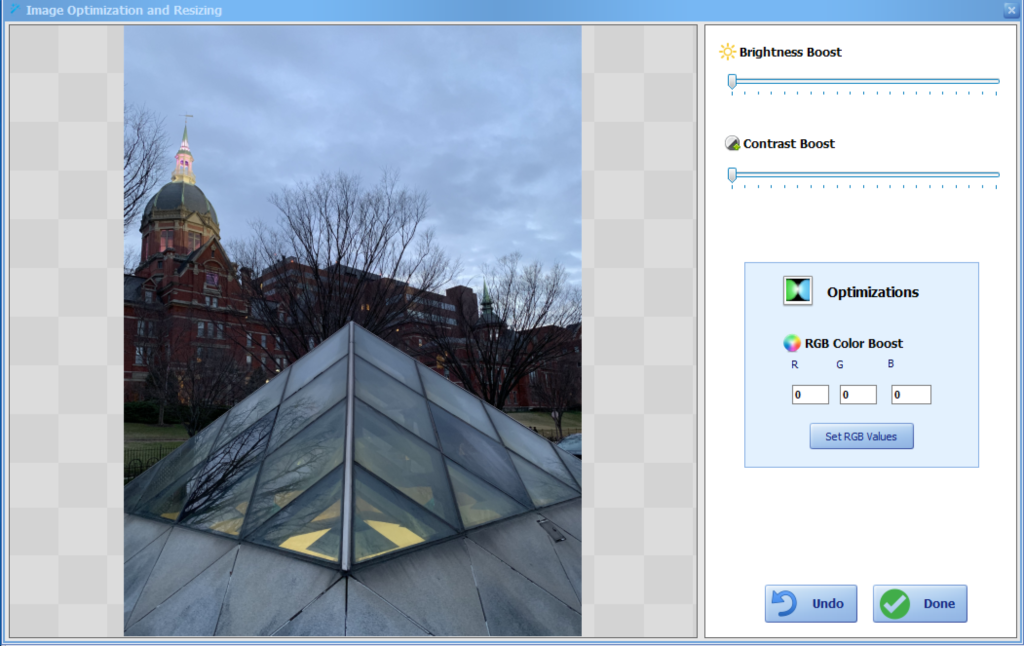Click the Contrast Boost slider handle
Viewport: 1024px width, 646px height.
point(732,174)
